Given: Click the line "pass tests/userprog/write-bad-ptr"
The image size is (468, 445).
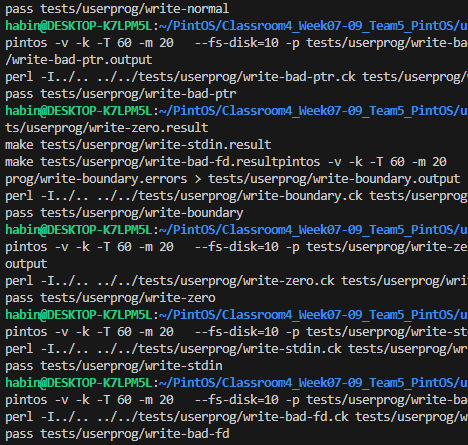Looking at the screenshot, I should point(121,94).
